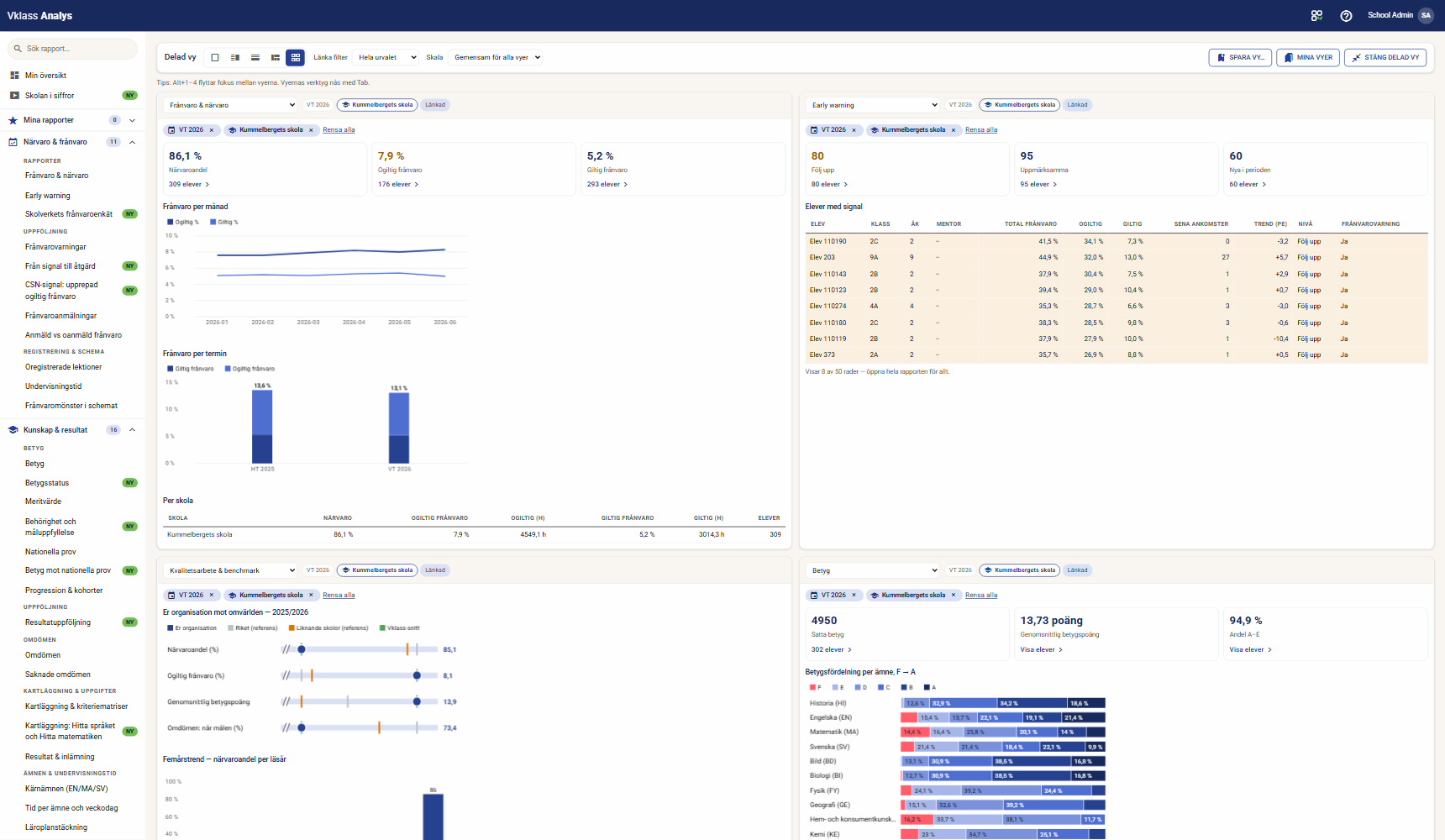
Task: Open Visa elever under 94,9 % Andel A–E
Action: click(1250, 649)
